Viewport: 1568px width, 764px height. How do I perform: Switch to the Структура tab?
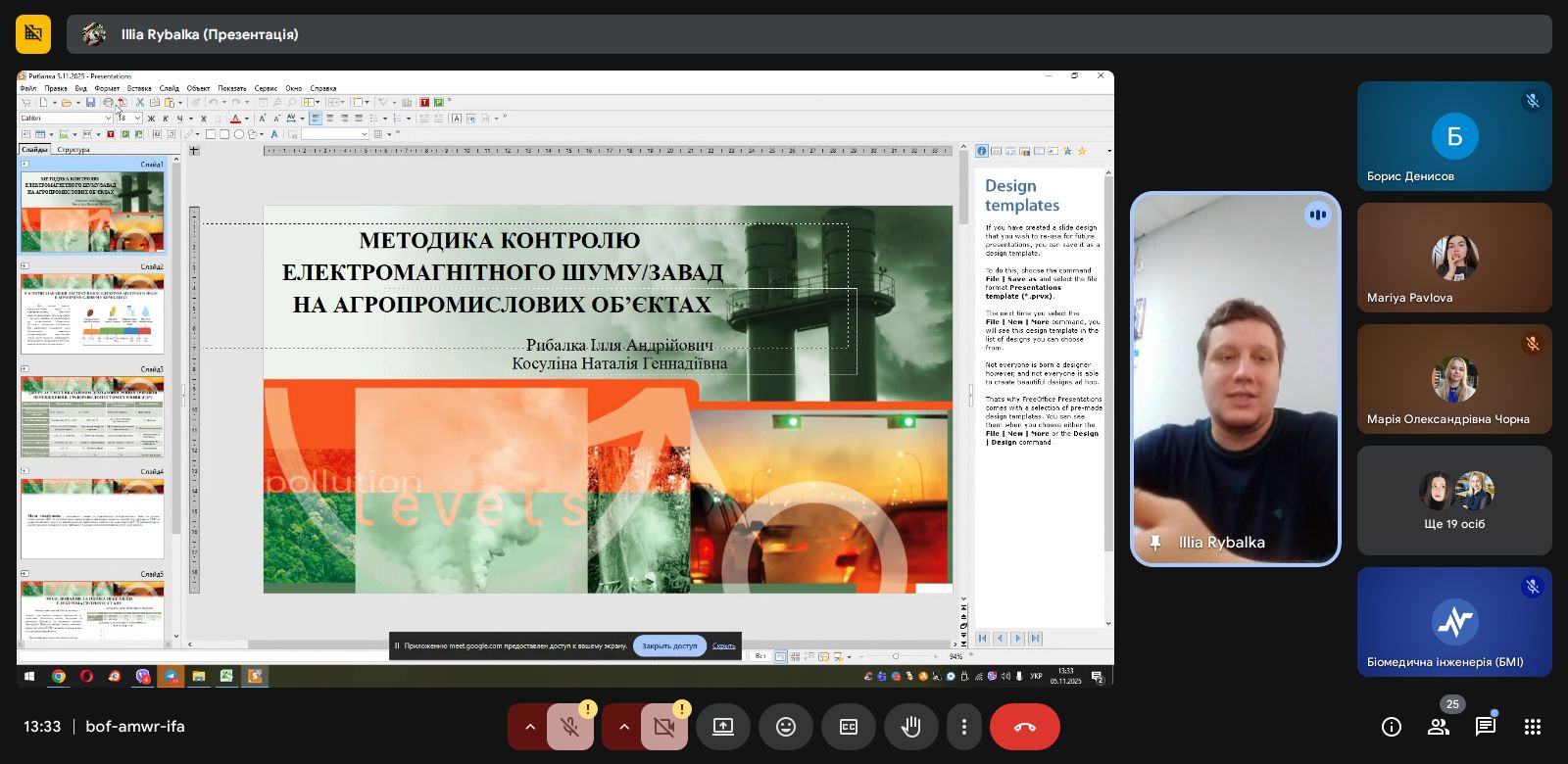(x=73, y=150)
